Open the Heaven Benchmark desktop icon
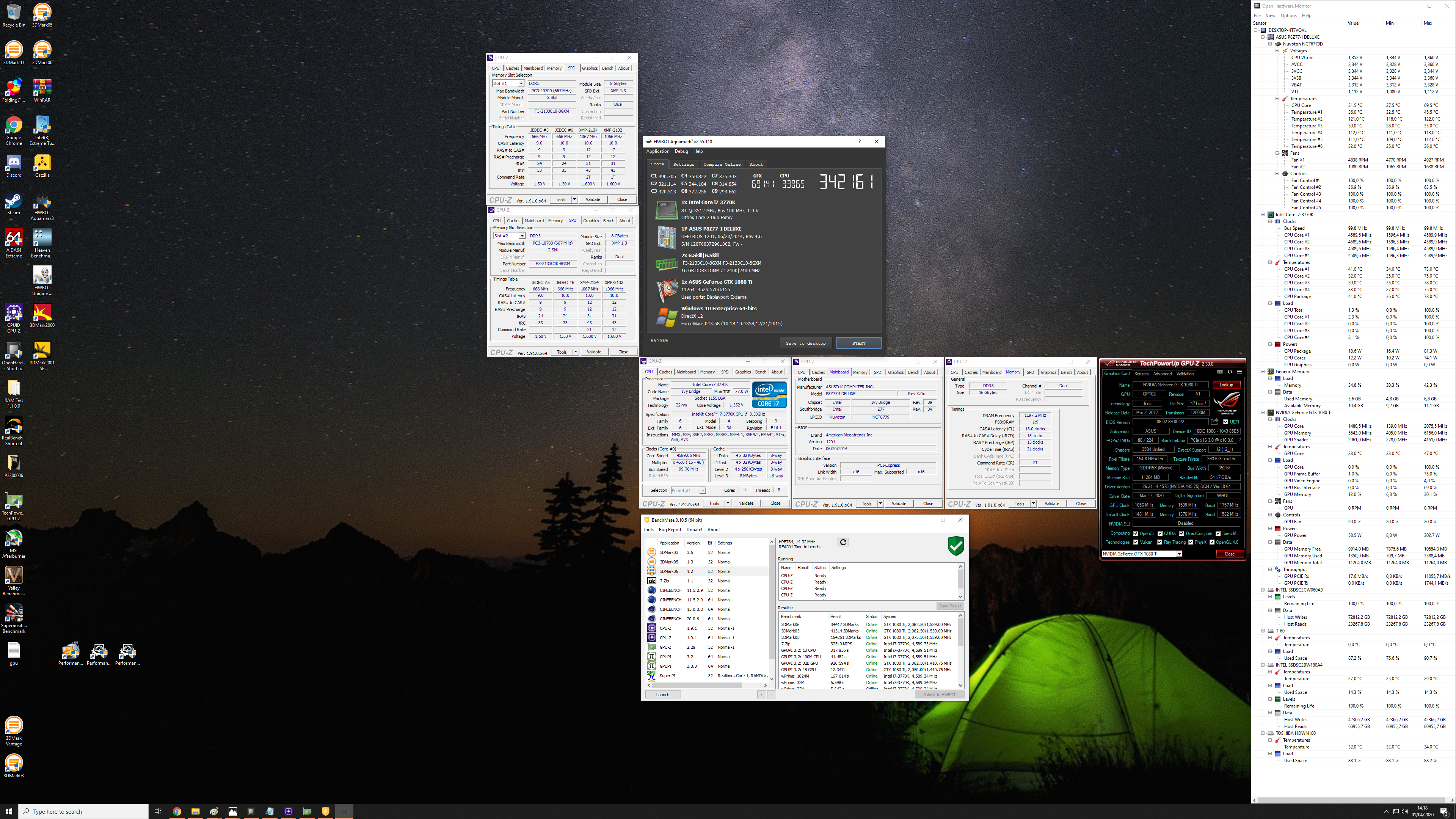The image size is (1456, 819). pyautogui.click(x=42, y=243)
